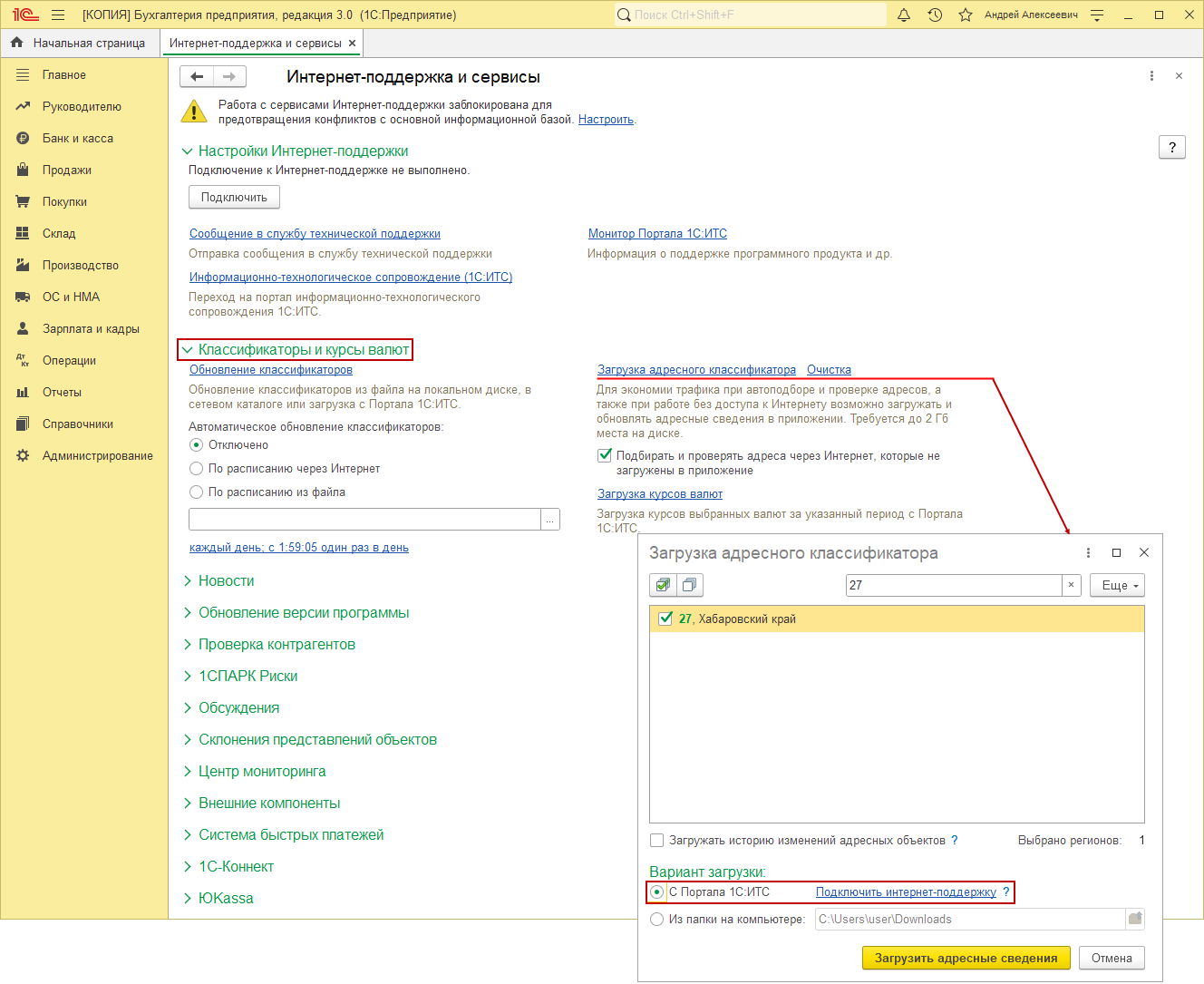Go forward with the right arrow button
Screen dimensions: 1204x984
229,77
